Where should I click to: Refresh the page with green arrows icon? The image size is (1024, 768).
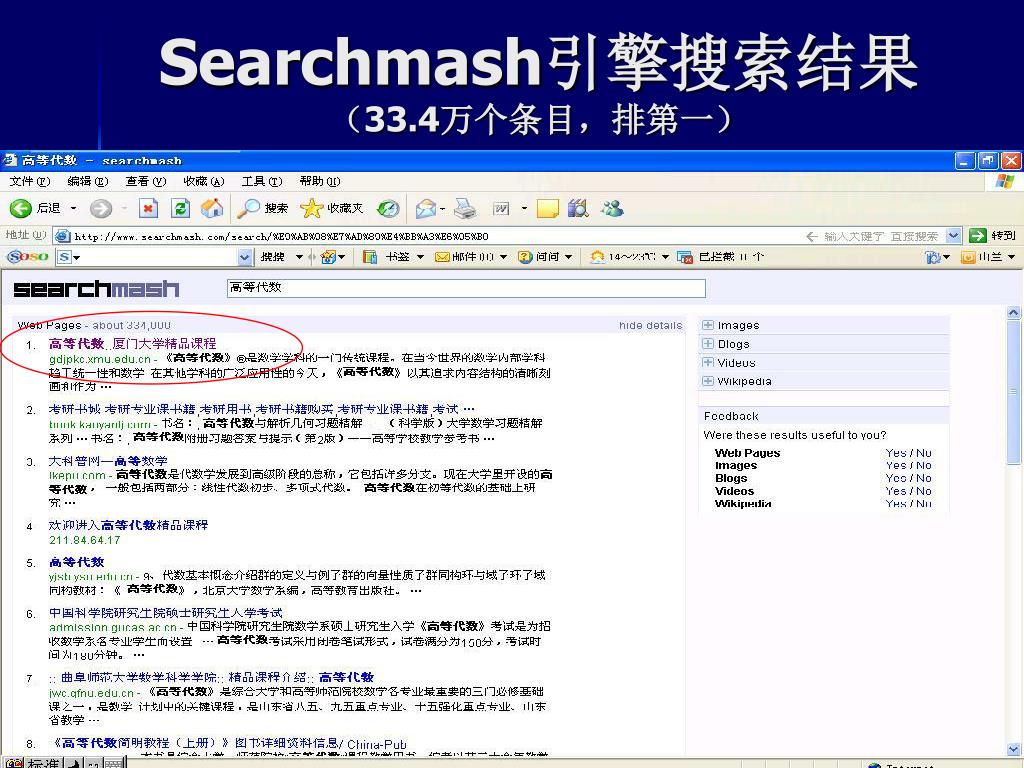[x=180, y=208]
